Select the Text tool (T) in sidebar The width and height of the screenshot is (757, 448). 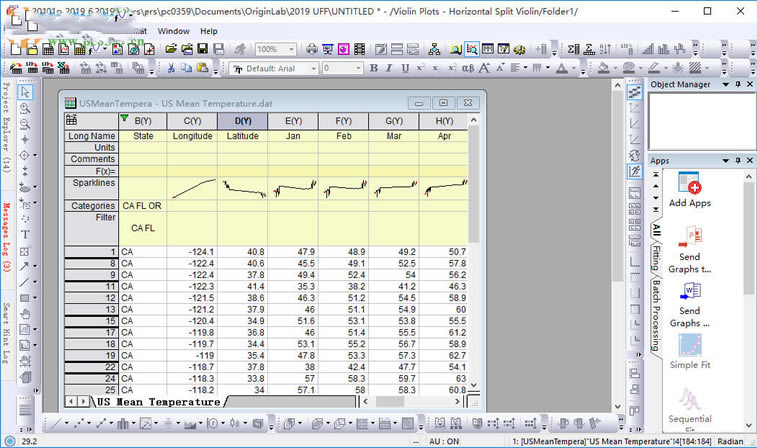click(x=25, y=235)
